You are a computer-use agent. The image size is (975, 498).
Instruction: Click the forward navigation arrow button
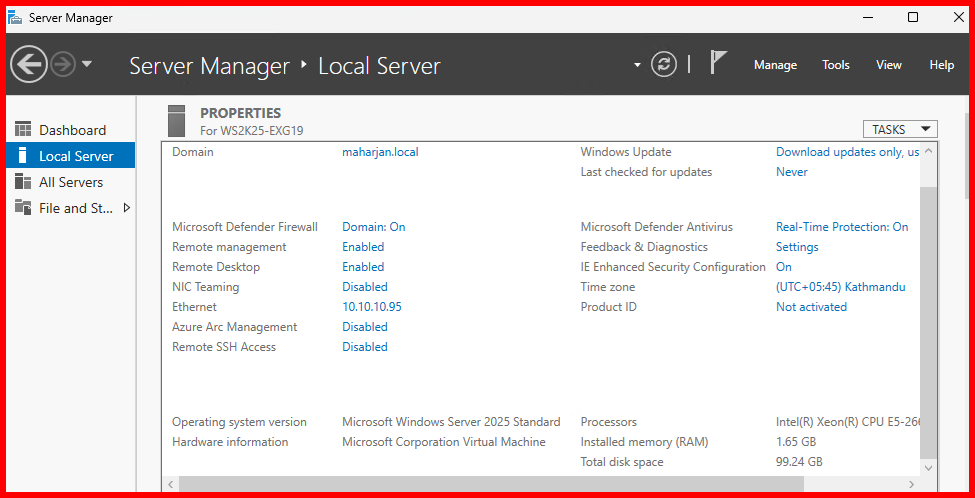pos(63,65)
